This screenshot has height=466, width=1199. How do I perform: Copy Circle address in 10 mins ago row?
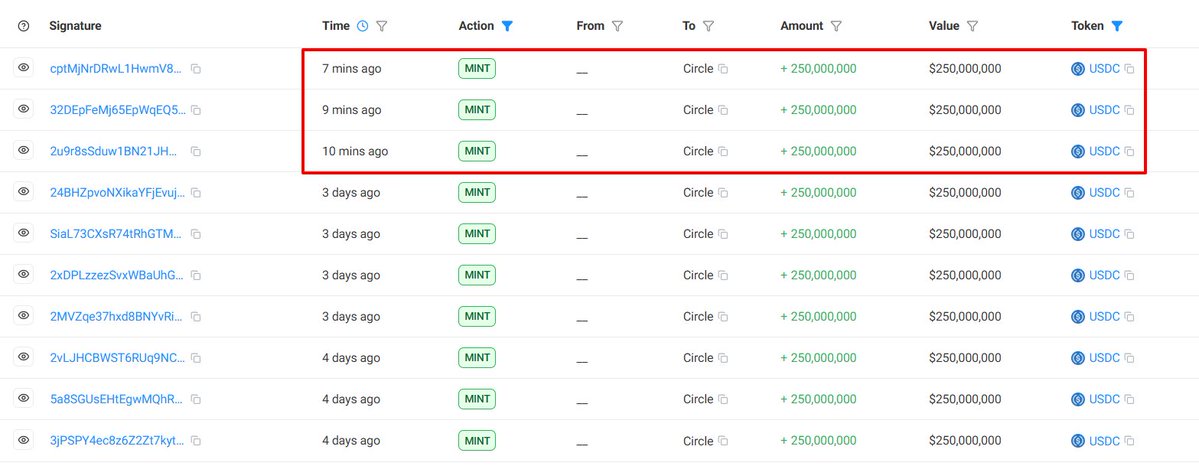[x=723, y=152]
